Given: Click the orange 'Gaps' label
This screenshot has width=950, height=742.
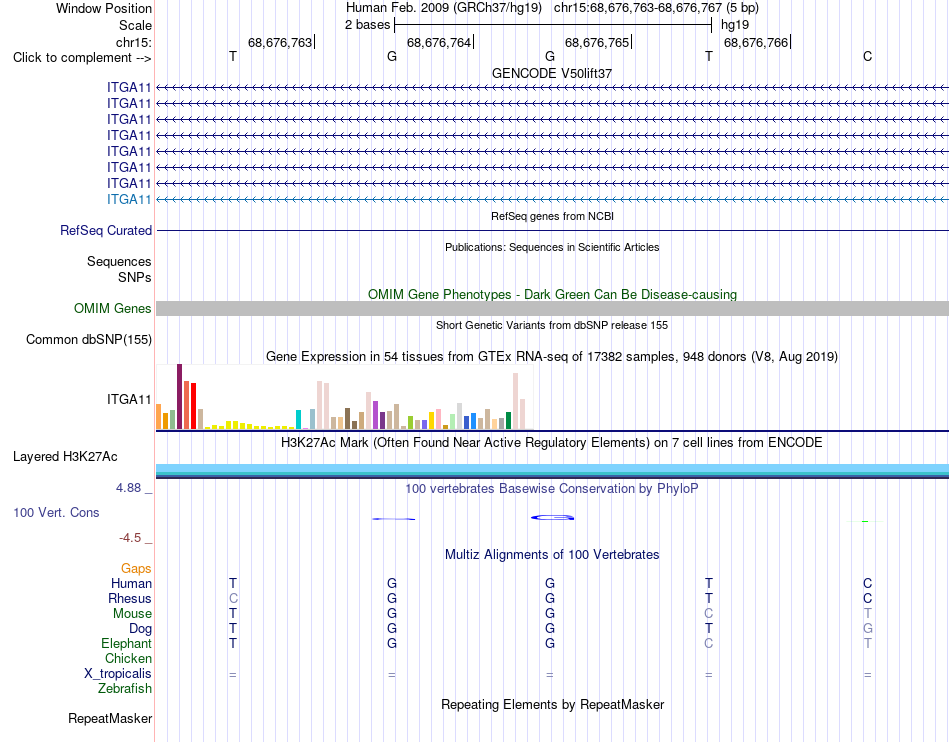Looking at the screenshot, I should pos(136,568).
